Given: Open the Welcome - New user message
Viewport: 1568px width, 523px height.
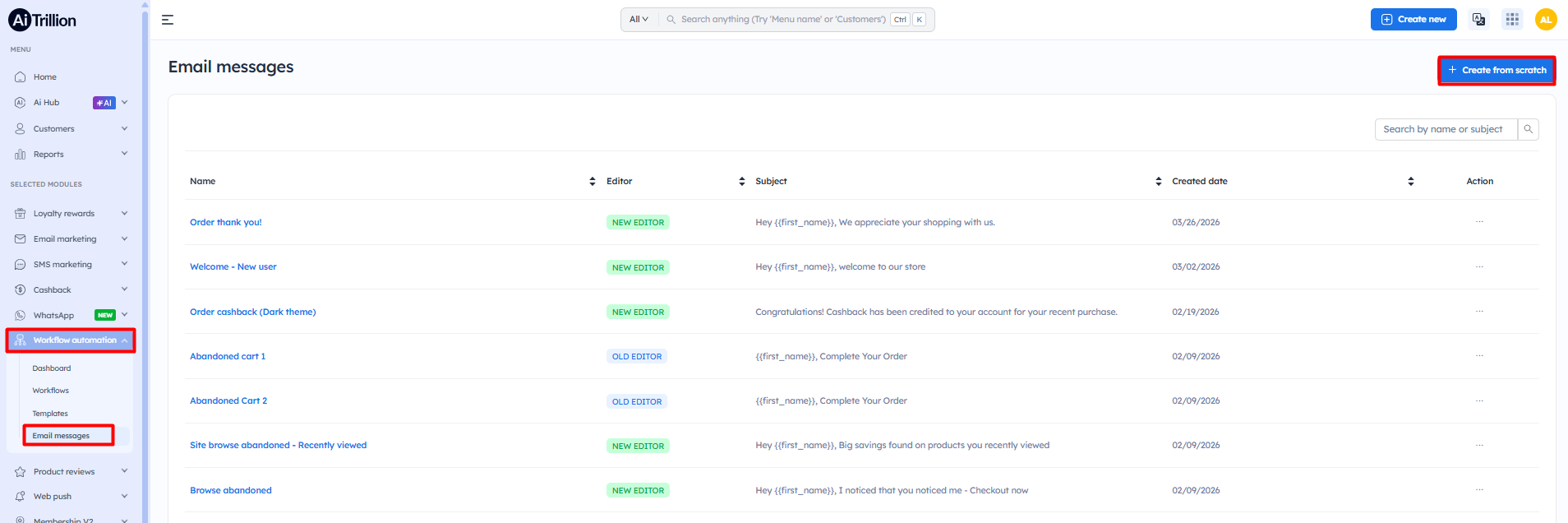Looking at the screenshot, I should [233, 267].
